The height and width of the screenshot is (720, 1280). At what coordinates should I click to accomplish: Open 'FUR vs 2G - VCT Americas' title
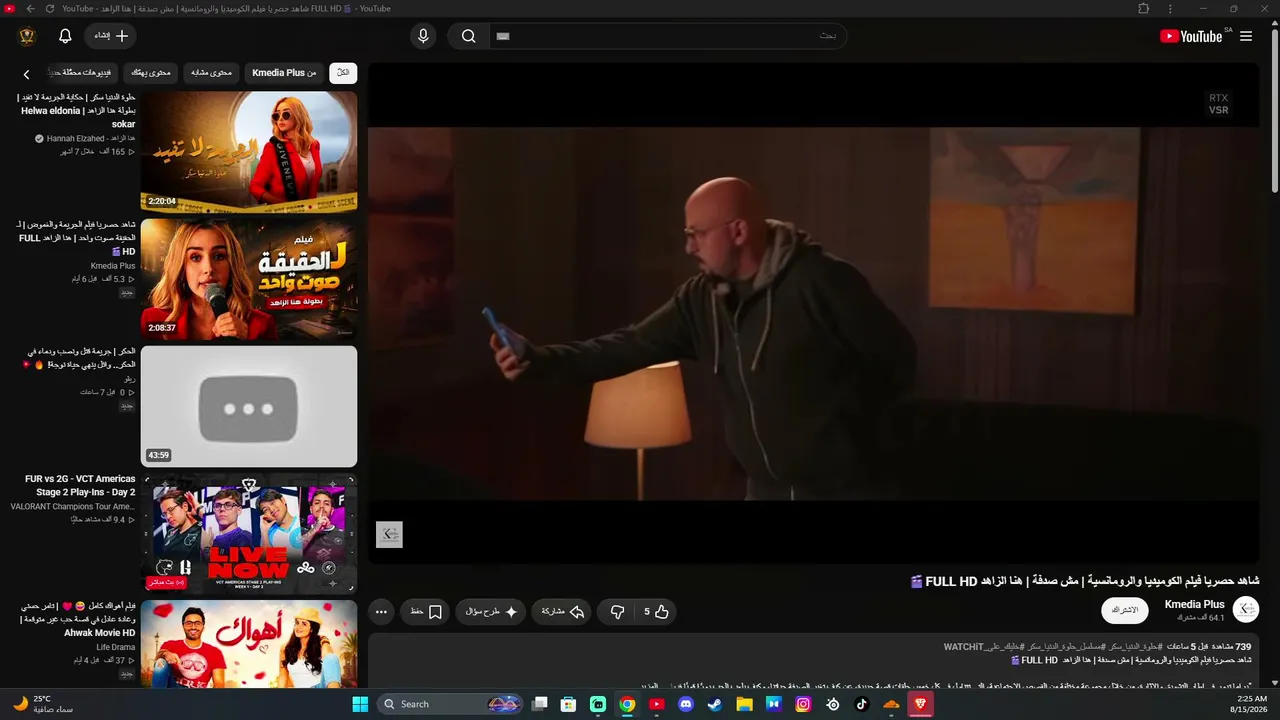point(80,485)
